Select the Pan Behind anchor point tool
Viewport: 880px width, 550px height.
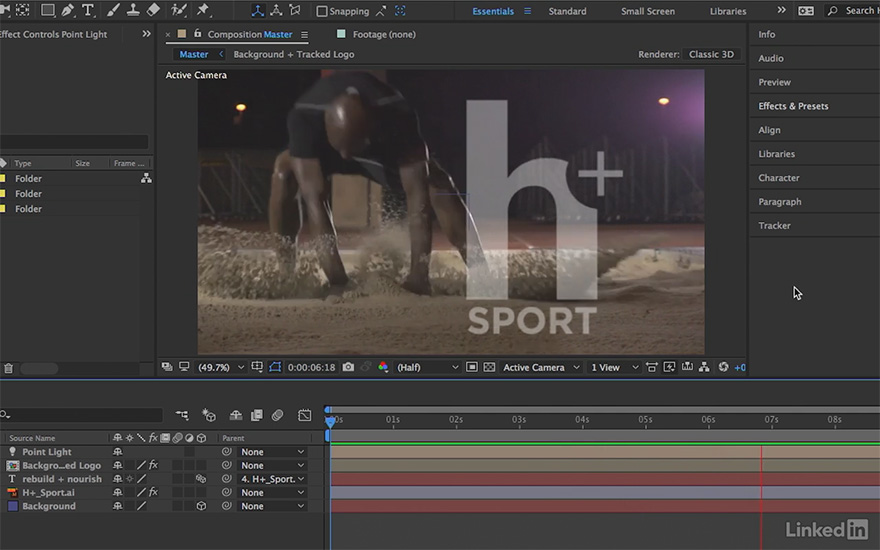click(22, 10)
